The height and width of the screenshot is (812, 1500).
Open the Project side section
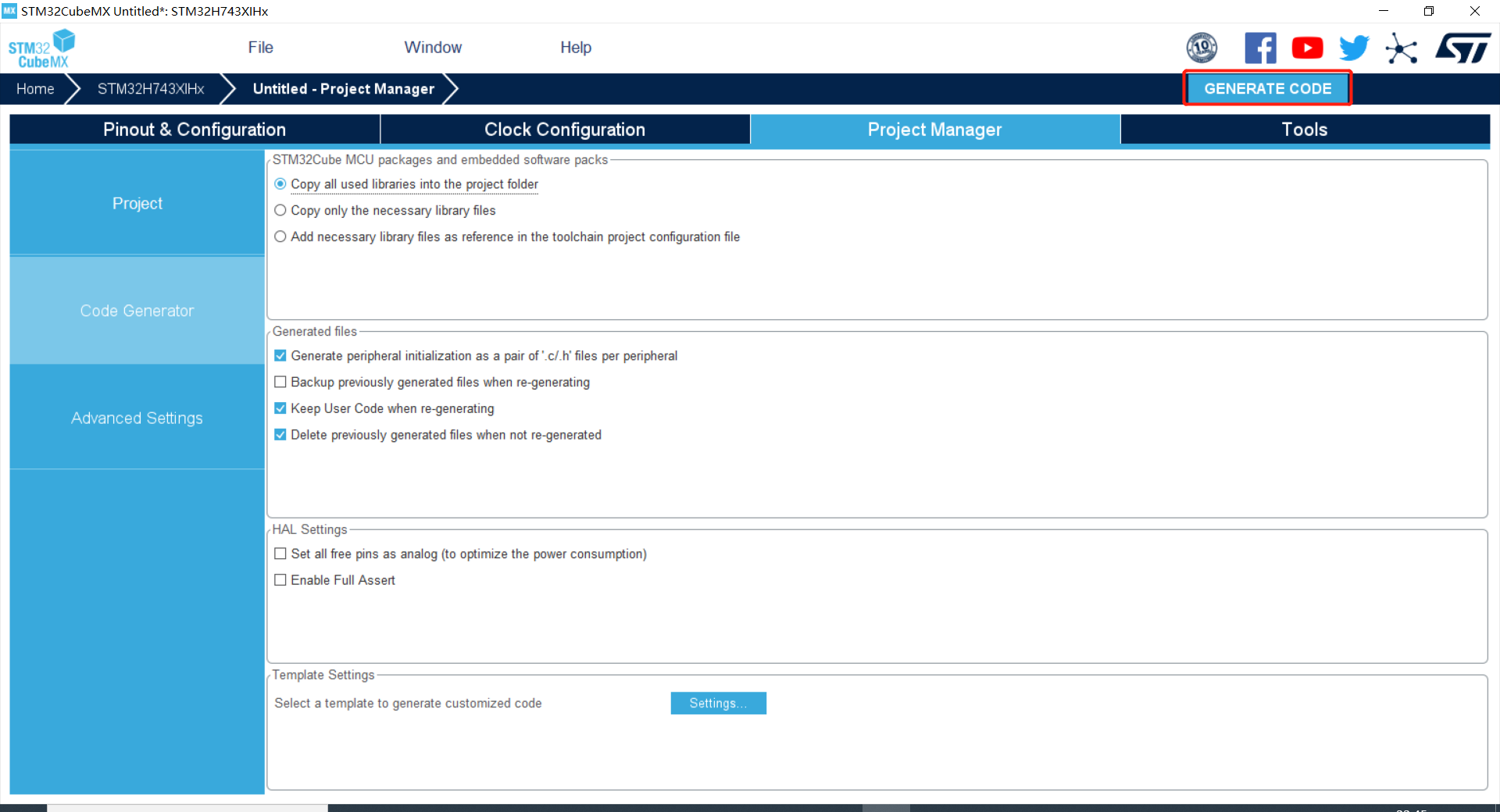point(137,203)
